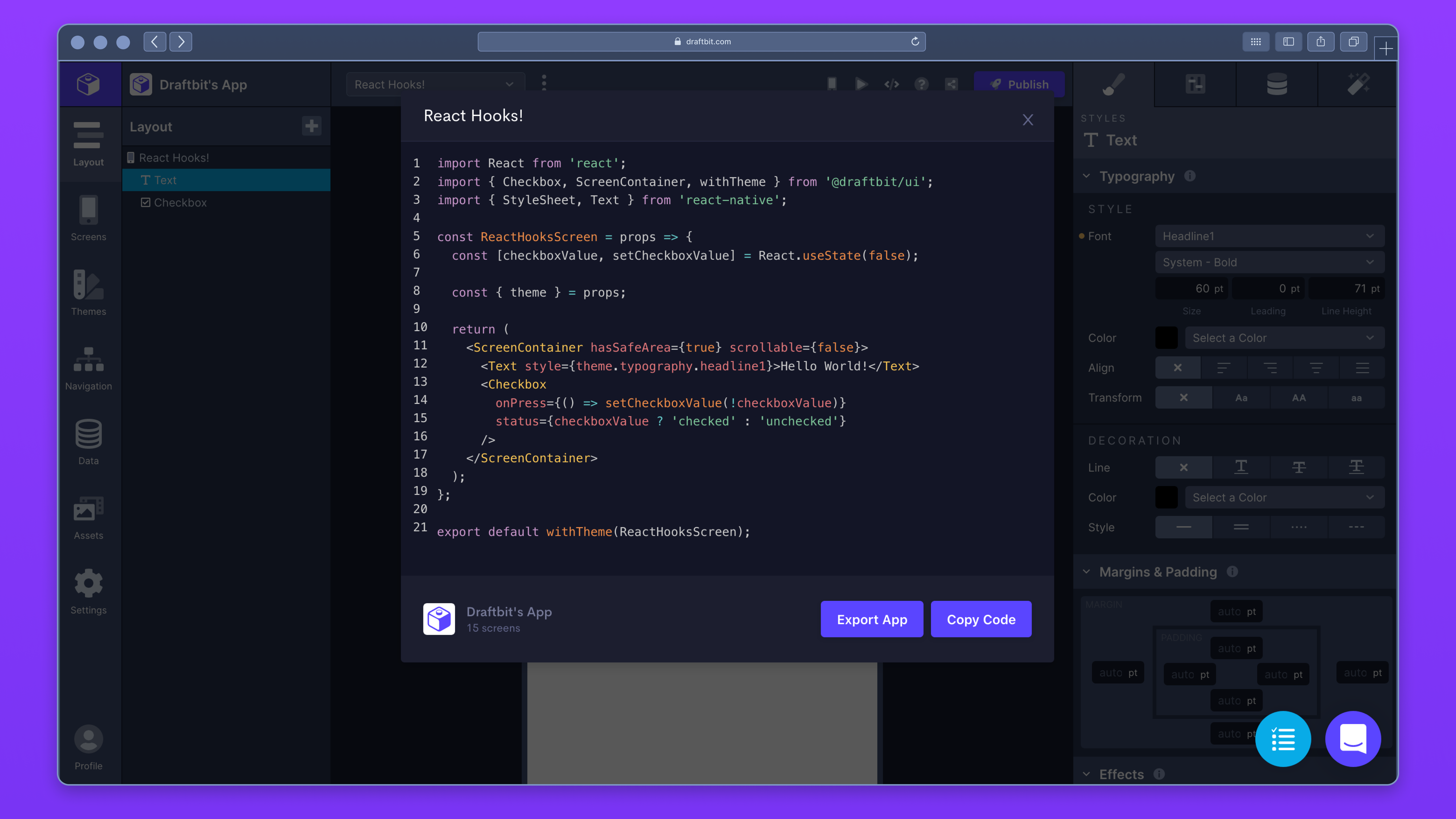
Task: Set decoration line to underline
Action: (x=1241, y=467)
